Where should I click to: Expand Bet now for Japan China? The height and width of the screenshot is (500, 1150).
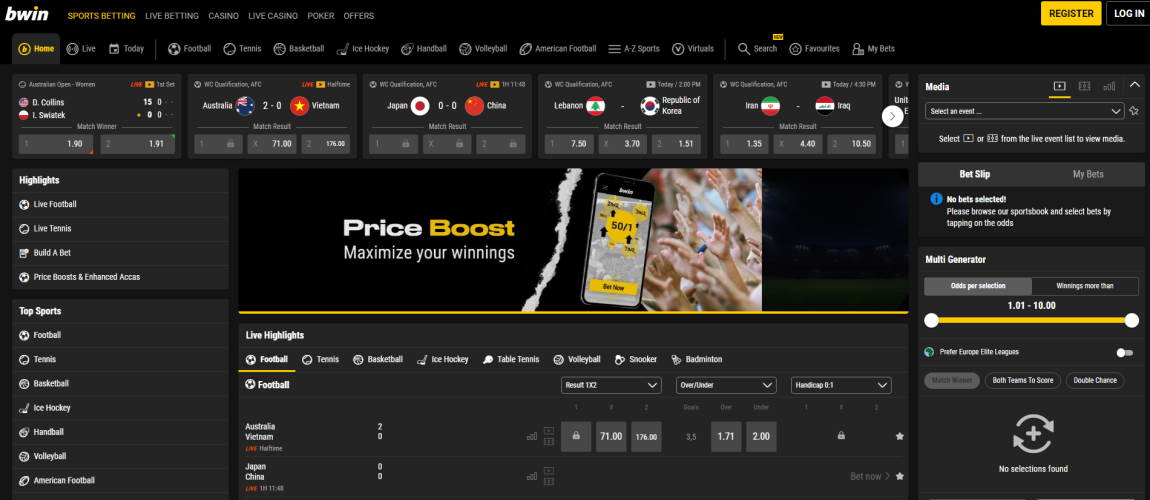pyautogui.click(x=870, y=477)
